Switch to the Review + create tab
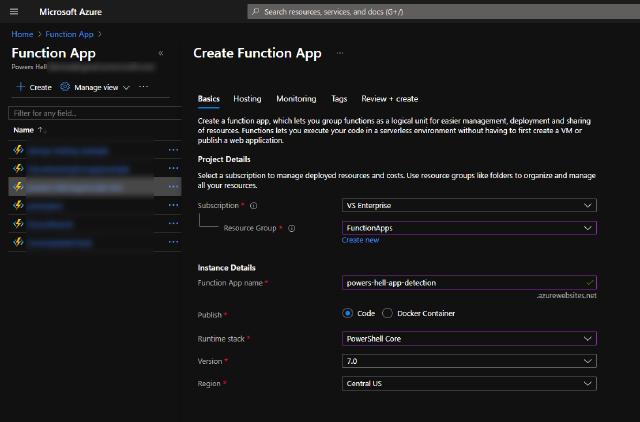This screenshot has height=422, width=640. coord(390,99)
